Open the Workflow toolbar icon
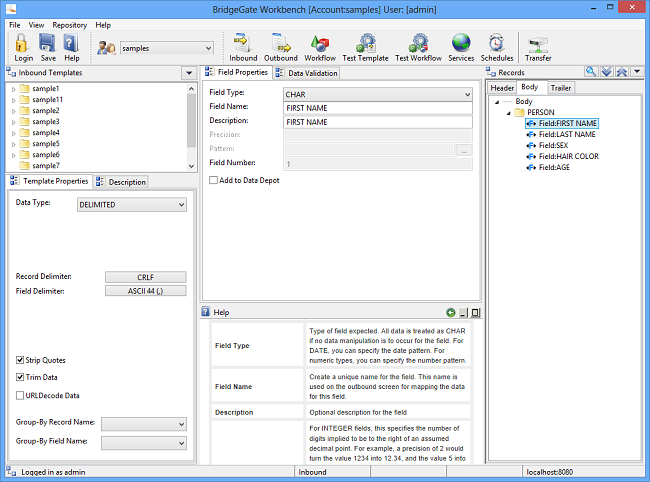 pyautogui.click(x=320, y=44)
